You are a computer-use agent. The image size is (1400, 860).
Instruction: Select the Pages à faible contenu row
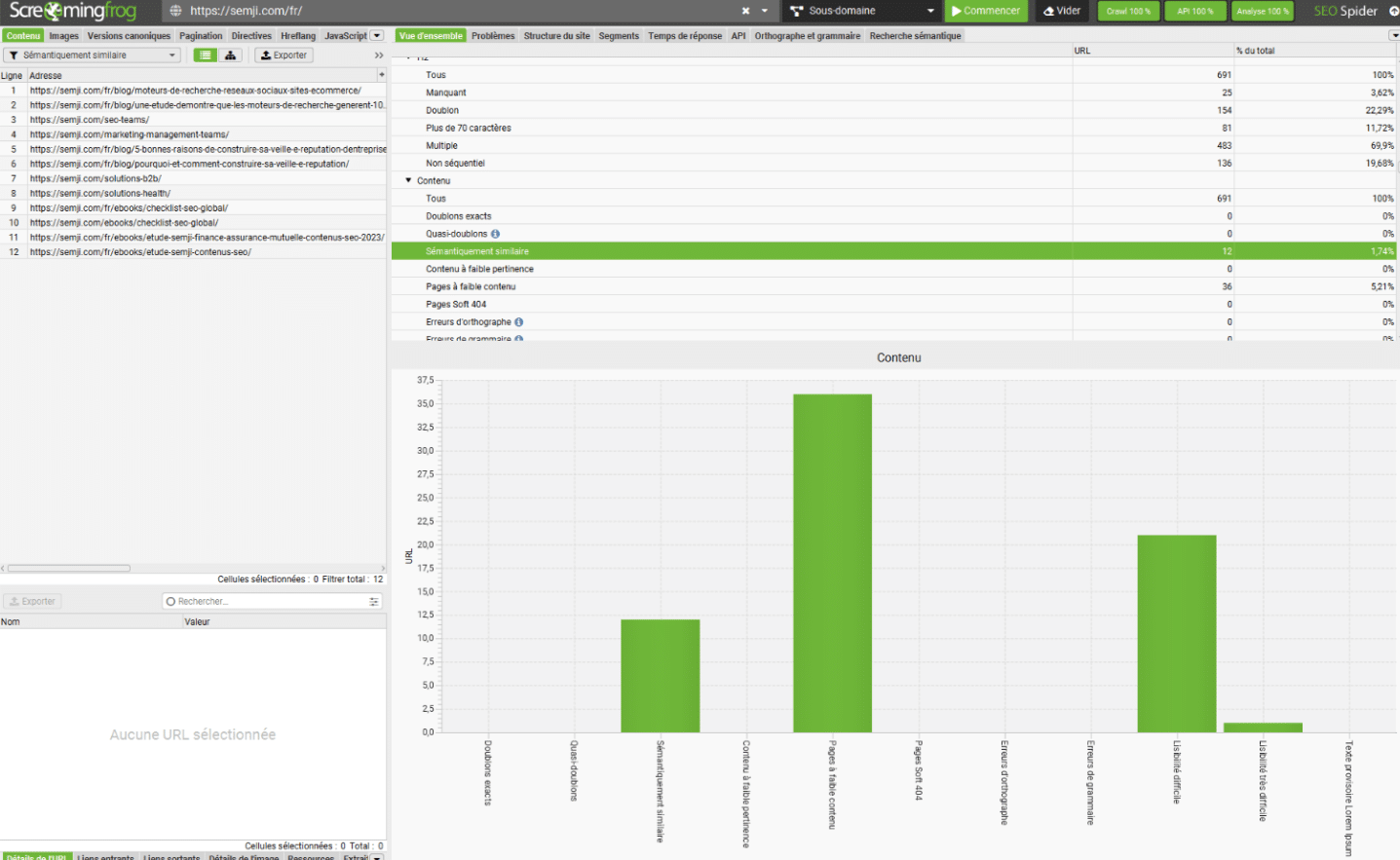[x=894, y=286]
